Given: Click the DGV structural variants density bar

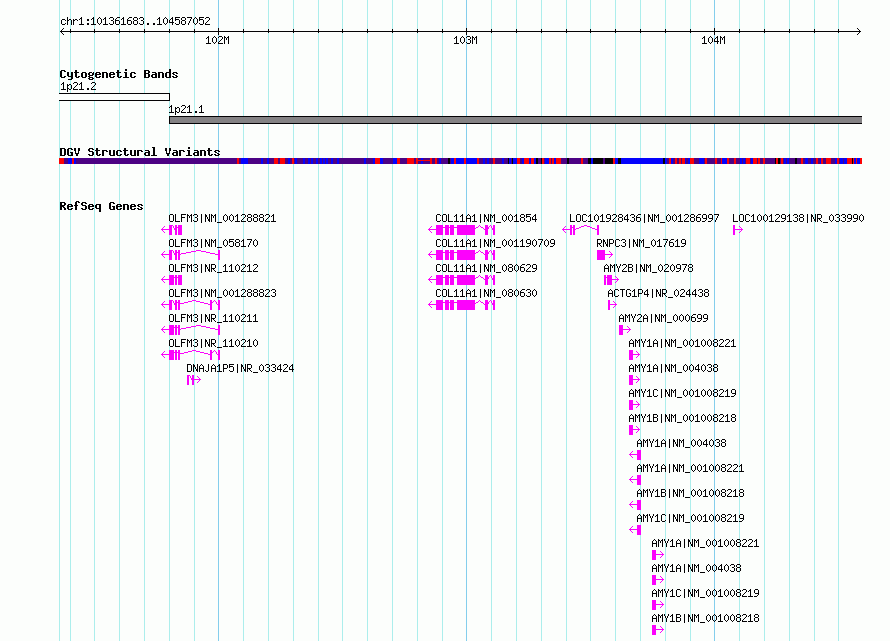Looking at the screenshot, I should click(x=460, y=161).
